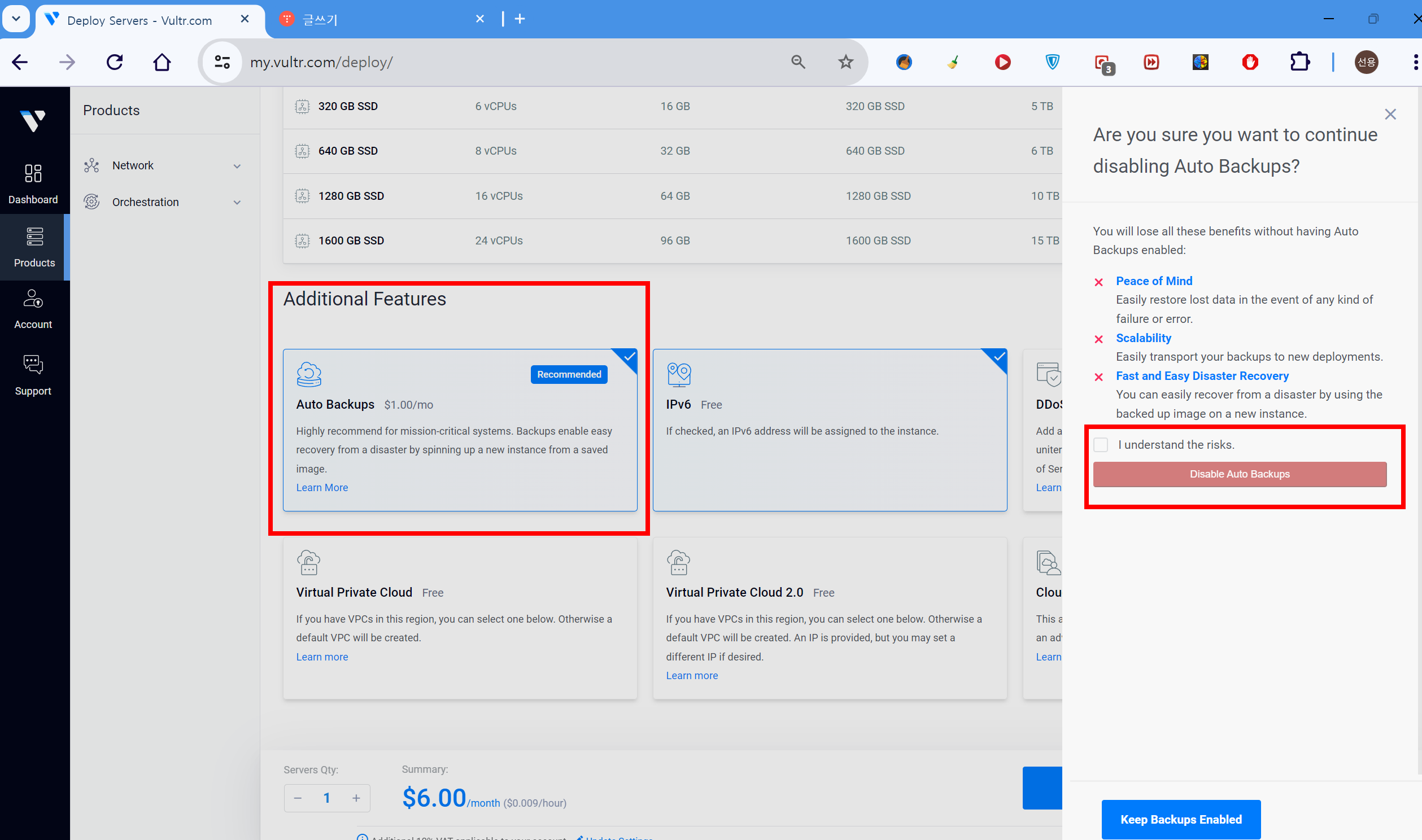Click the 'Peace of Mind' heading

coord(1154,281)
